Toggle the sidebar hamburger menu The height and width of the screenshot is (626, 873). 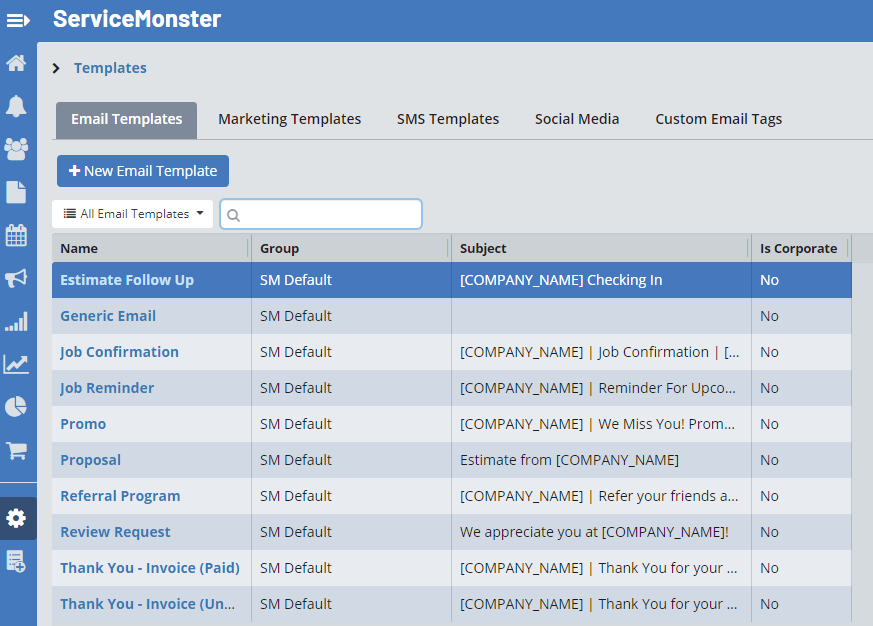point(18,20)
